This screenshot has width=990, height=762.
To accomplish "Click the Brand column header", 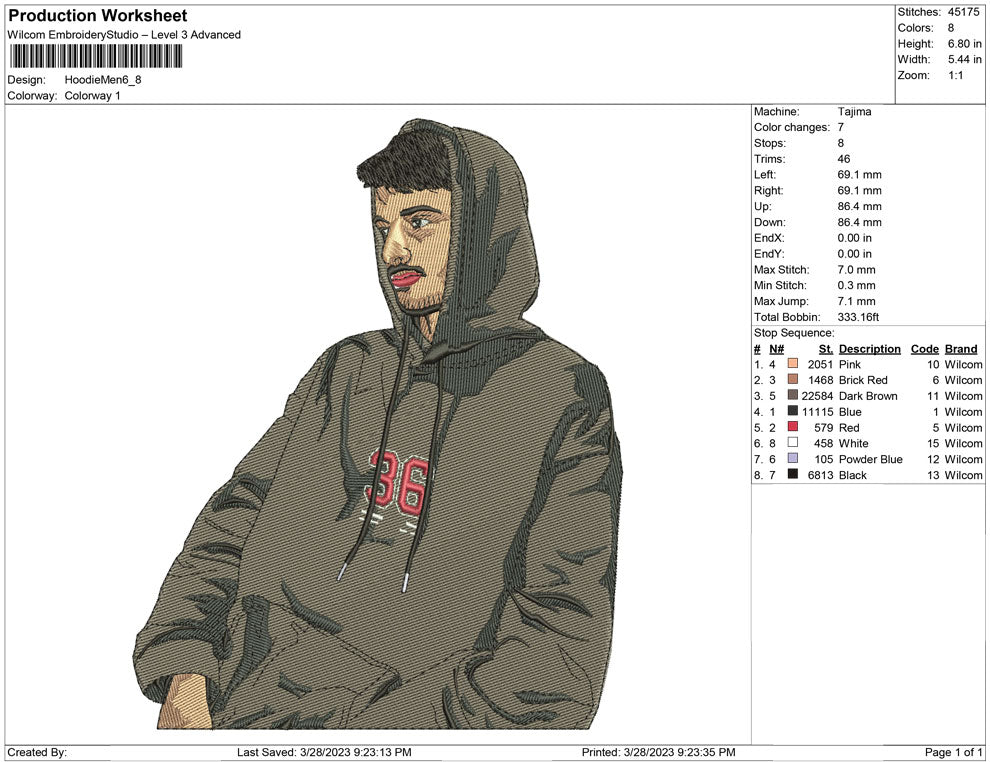I will [960, 348].
